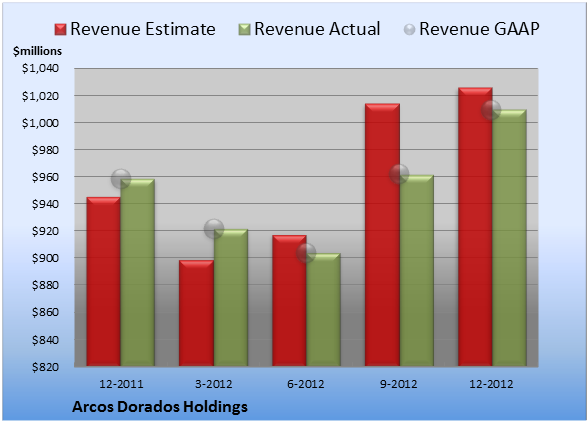Click the '$900' axis value
Image resolution: width=588 pixels, height=422 pixels.
pos(45,258)
